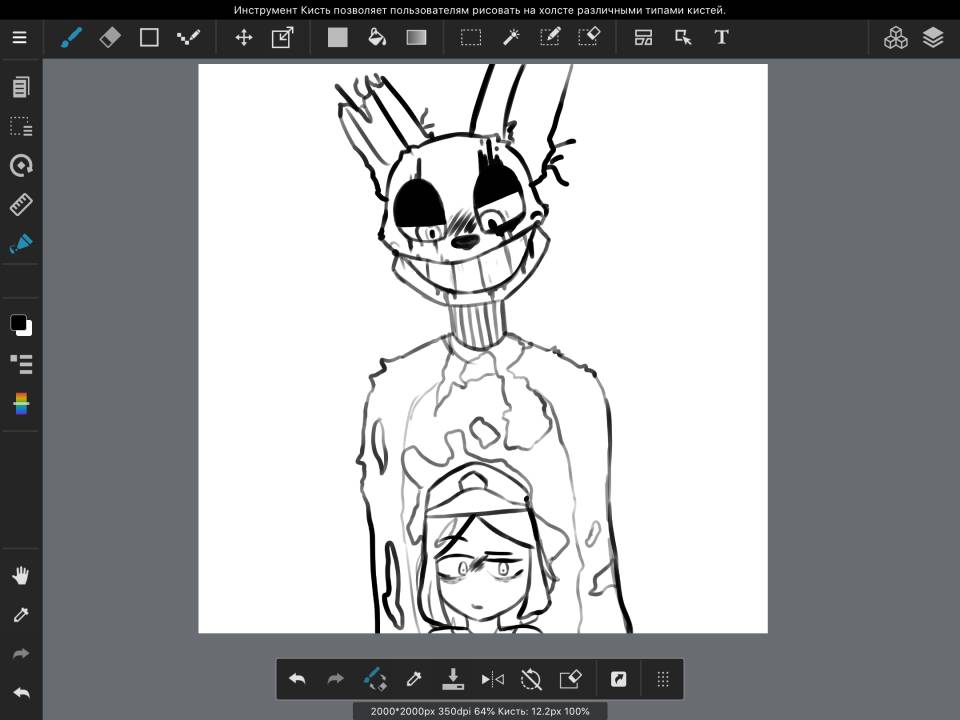Select the Text tool
Image resolution: width=960 pixels, height=720 pixels.
point(721,38)
